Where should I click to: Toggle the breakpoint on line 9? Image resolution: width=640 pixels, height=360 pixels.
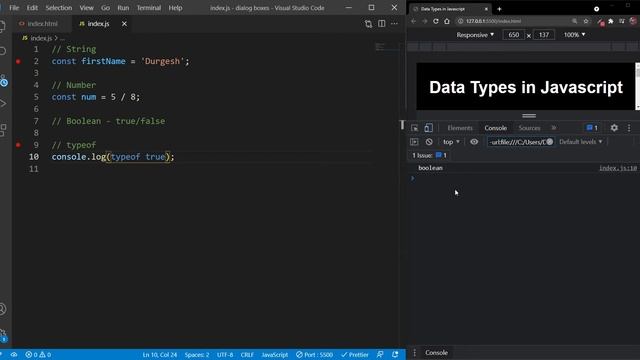tap(18, 145)
